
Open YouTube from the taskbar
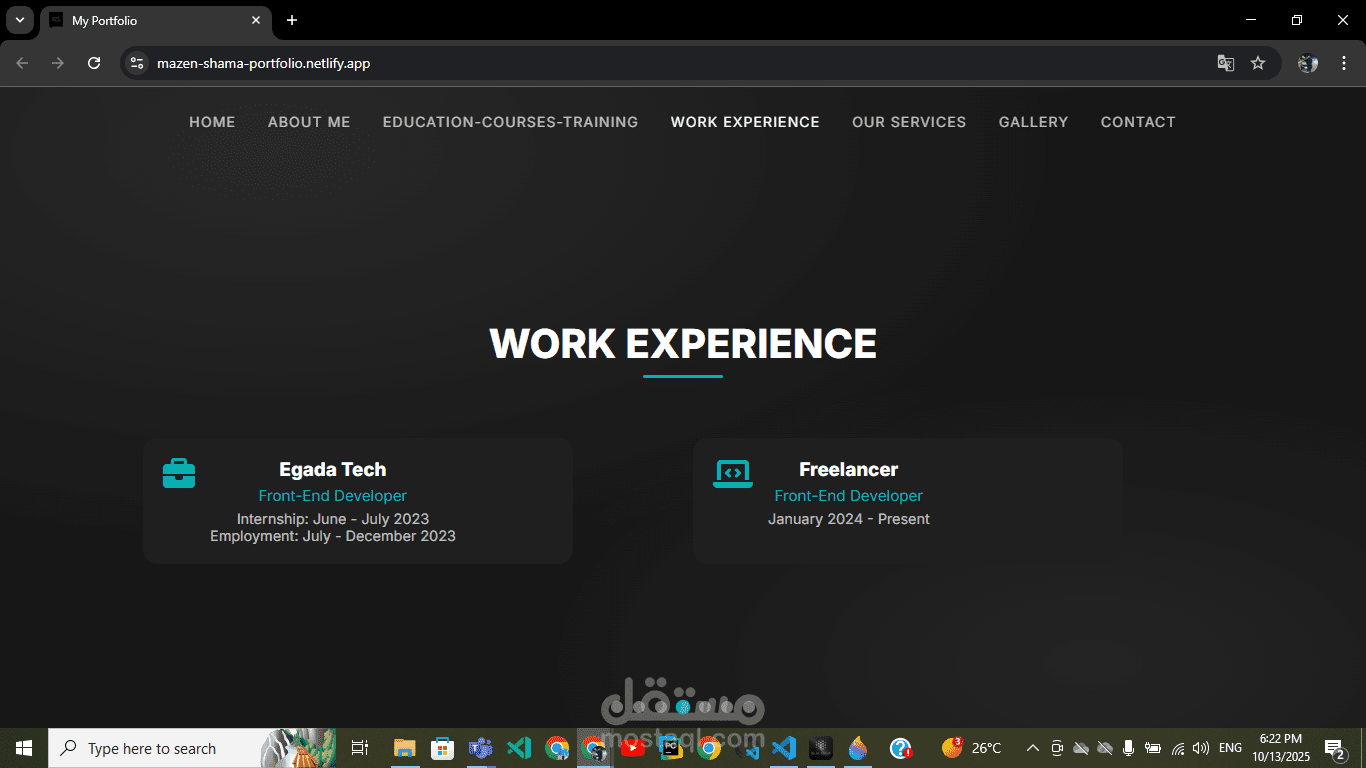pos(633,748)
